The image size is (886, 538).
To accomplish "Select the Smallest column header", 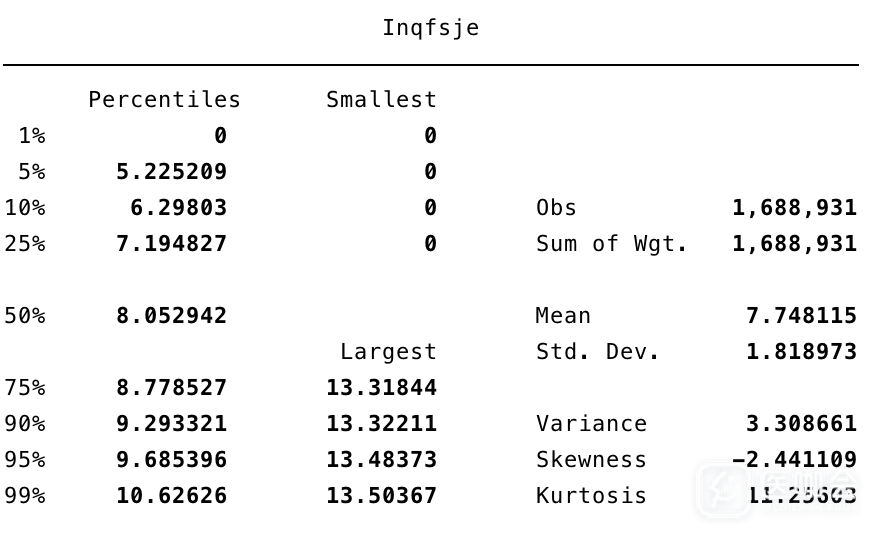I will 381,100.
